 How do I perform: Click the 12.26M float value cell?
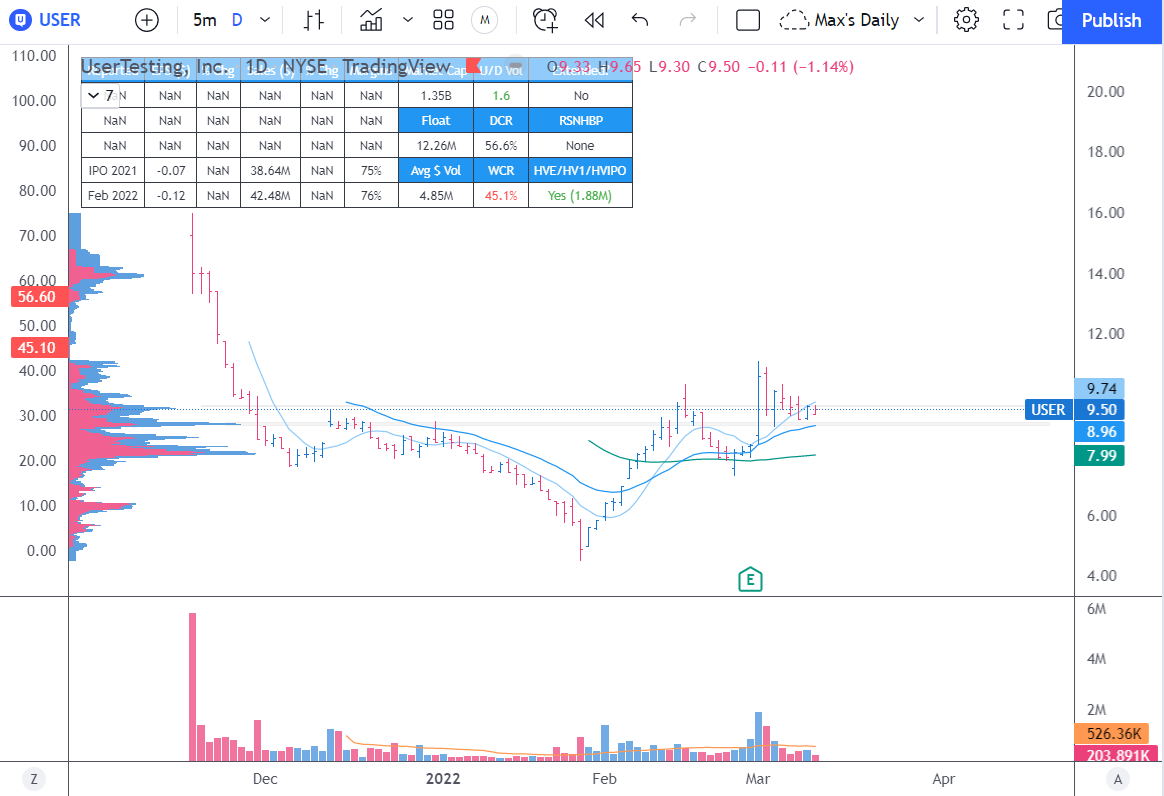[x=436, y=146]
